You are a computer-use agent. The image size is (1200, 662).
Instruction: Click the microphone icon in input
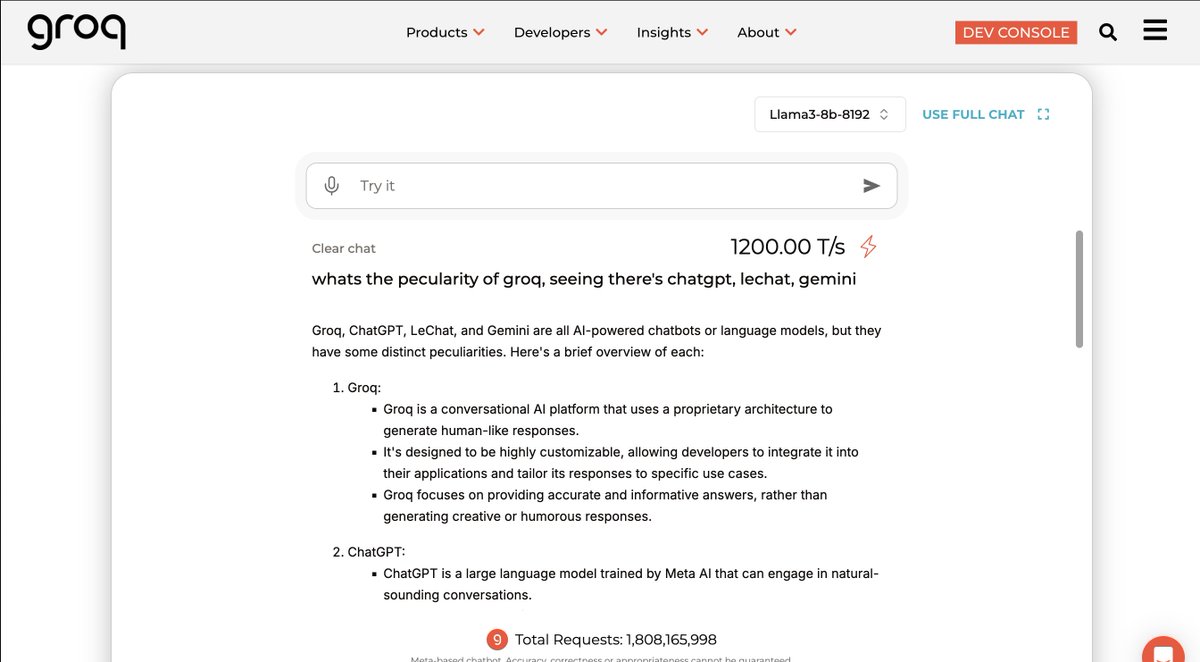tap(332, 185)
